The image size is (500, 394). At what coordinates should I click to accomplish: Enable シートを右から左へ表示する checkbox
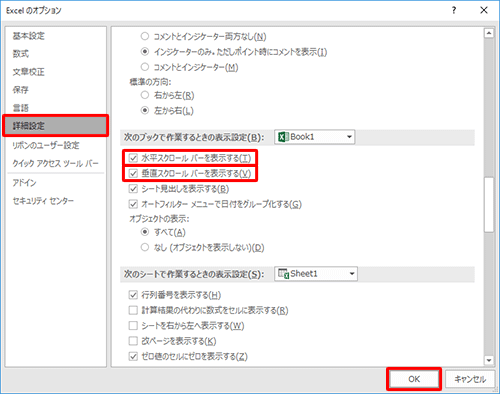pos(133,326)
